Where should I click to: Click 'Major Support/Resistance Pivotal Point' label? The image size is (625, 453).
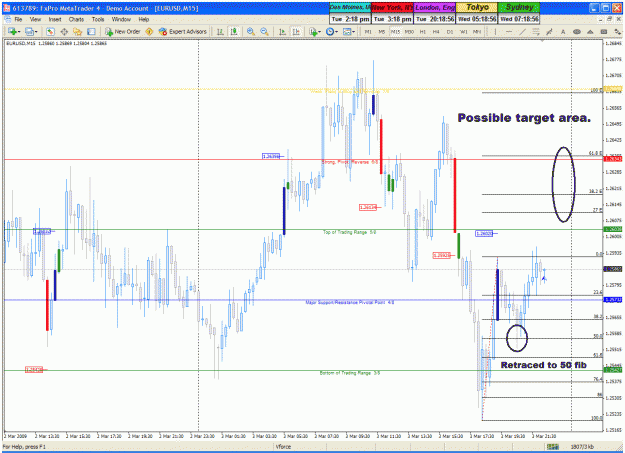[350, 303]
